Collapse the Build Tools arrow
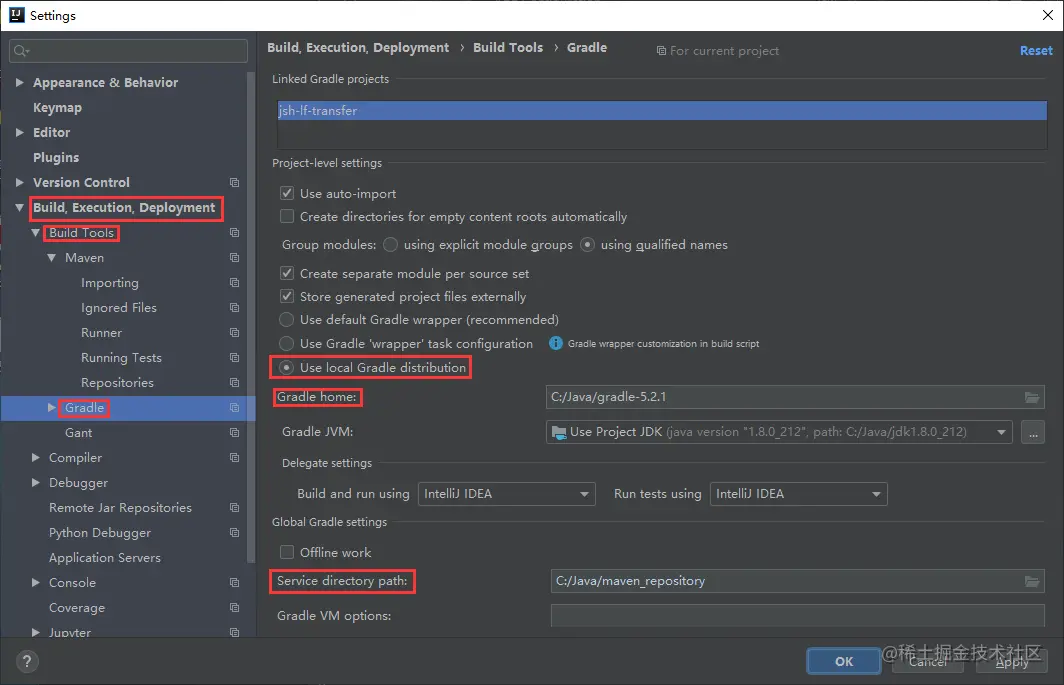This screenshot has width=1064, height=685. [x=35, y=233]
